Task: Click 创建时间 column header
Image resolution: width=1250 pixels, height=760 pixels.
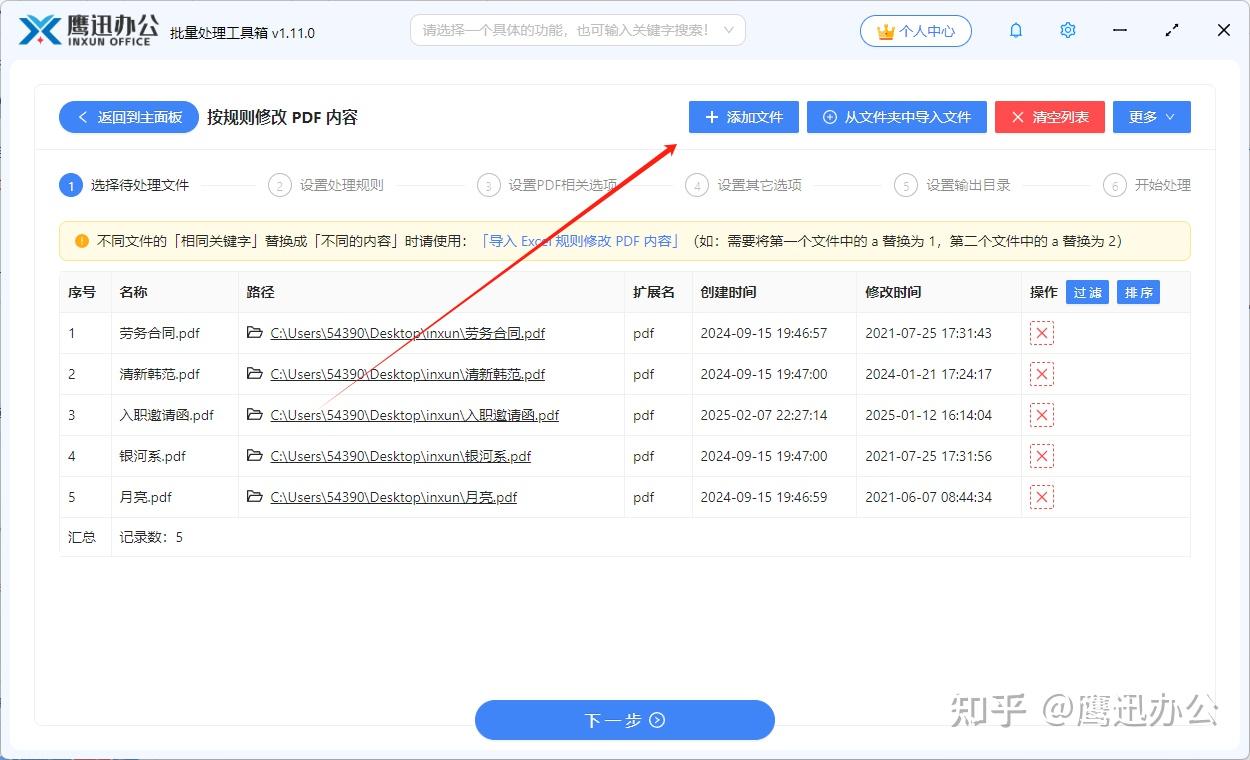Action: click(728, 292)
